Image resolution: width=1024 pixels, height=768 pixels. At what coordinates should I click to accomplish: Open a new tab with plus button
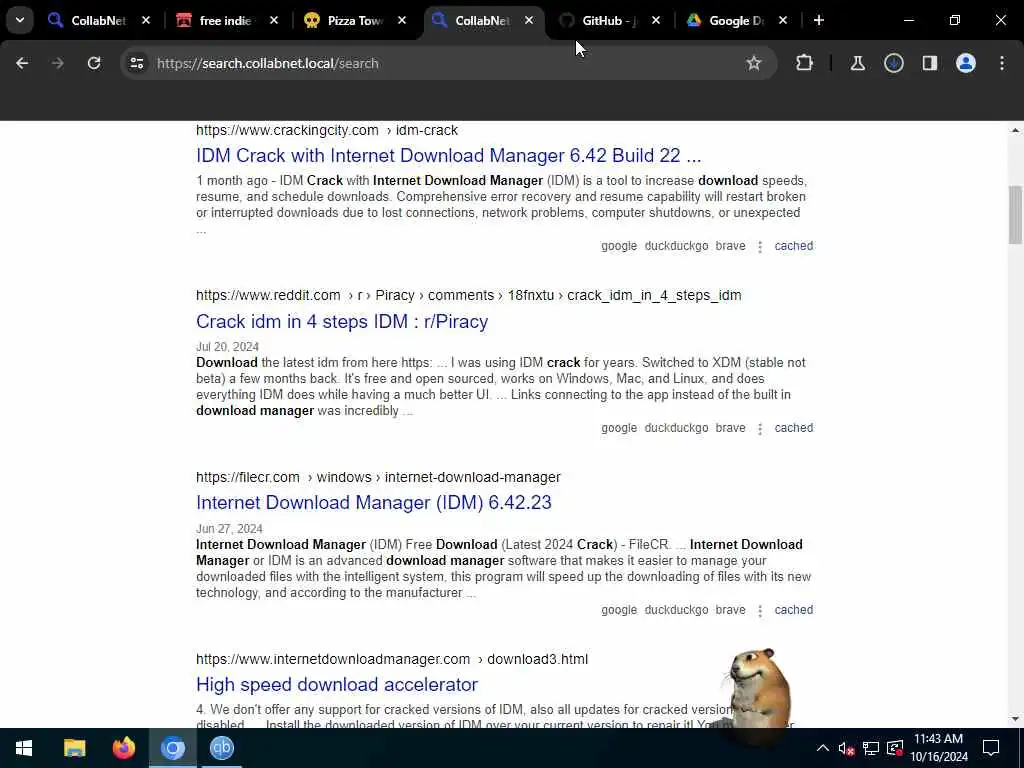(818, 20)
